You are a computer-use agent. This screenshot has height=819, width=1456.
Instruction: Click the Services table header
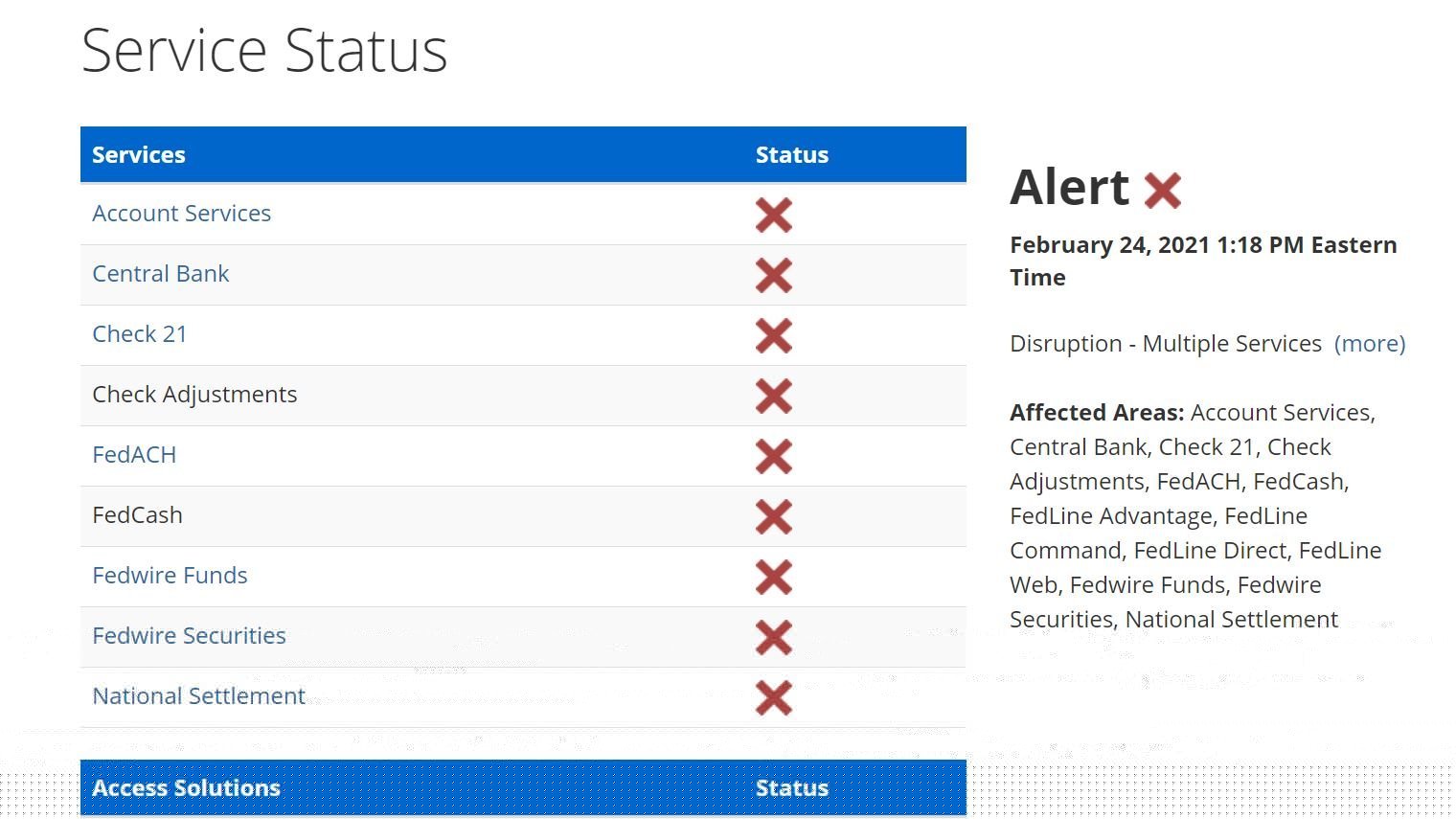click(x=139, y=154)
